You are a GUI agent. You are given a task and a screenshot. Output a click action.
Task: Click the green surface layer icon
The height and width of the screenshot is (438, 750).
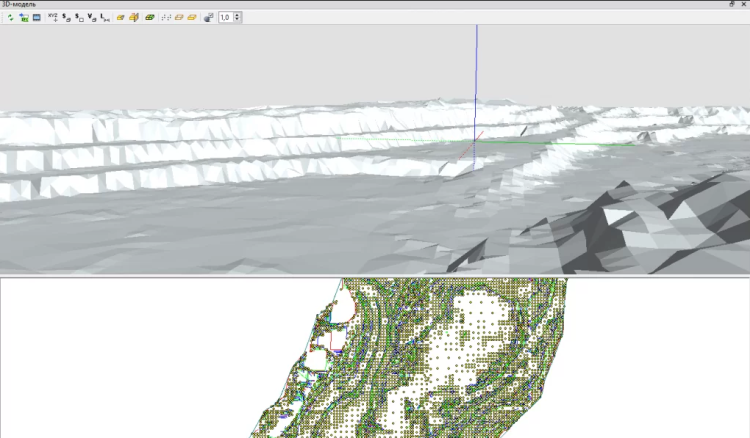click(x=149, y=17)
